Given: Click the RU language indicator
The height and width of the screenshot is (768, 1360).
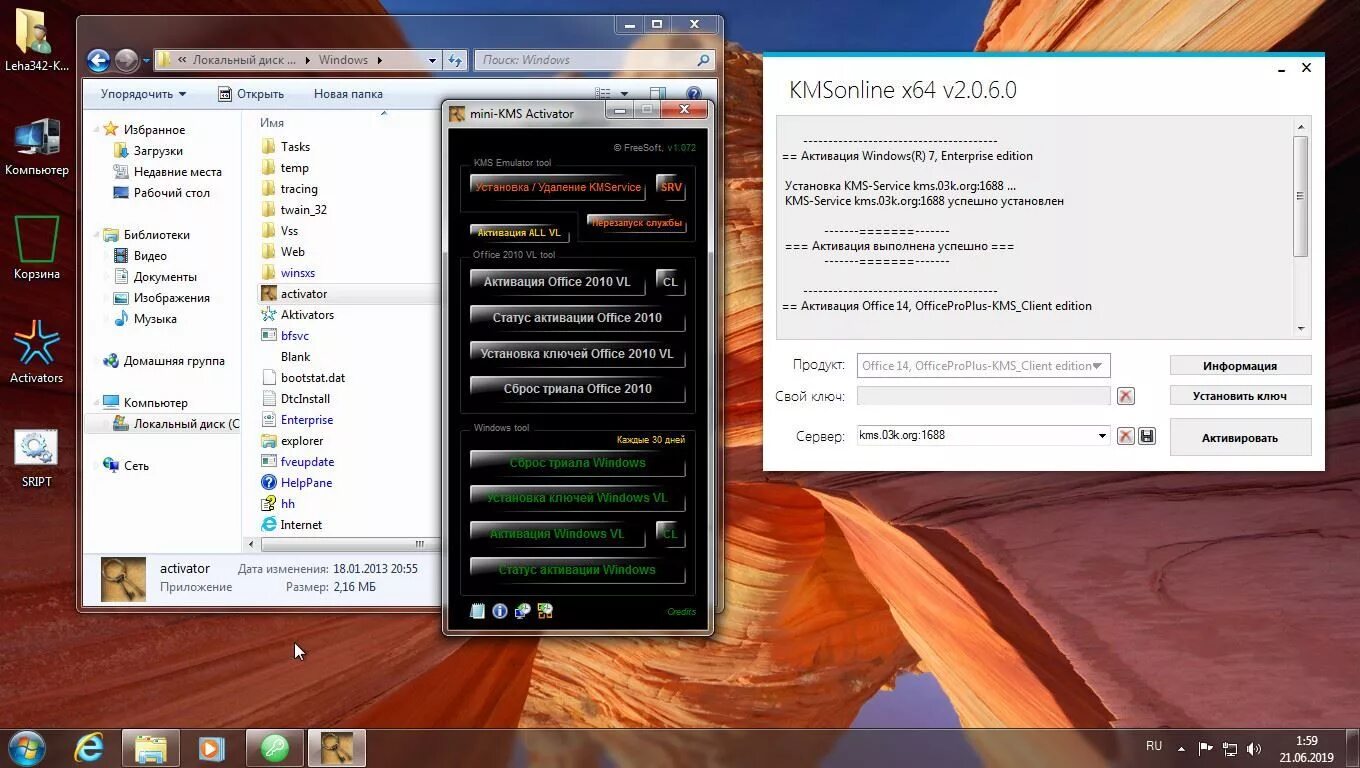Looking at the screenshot, I should pos(1154,746).
